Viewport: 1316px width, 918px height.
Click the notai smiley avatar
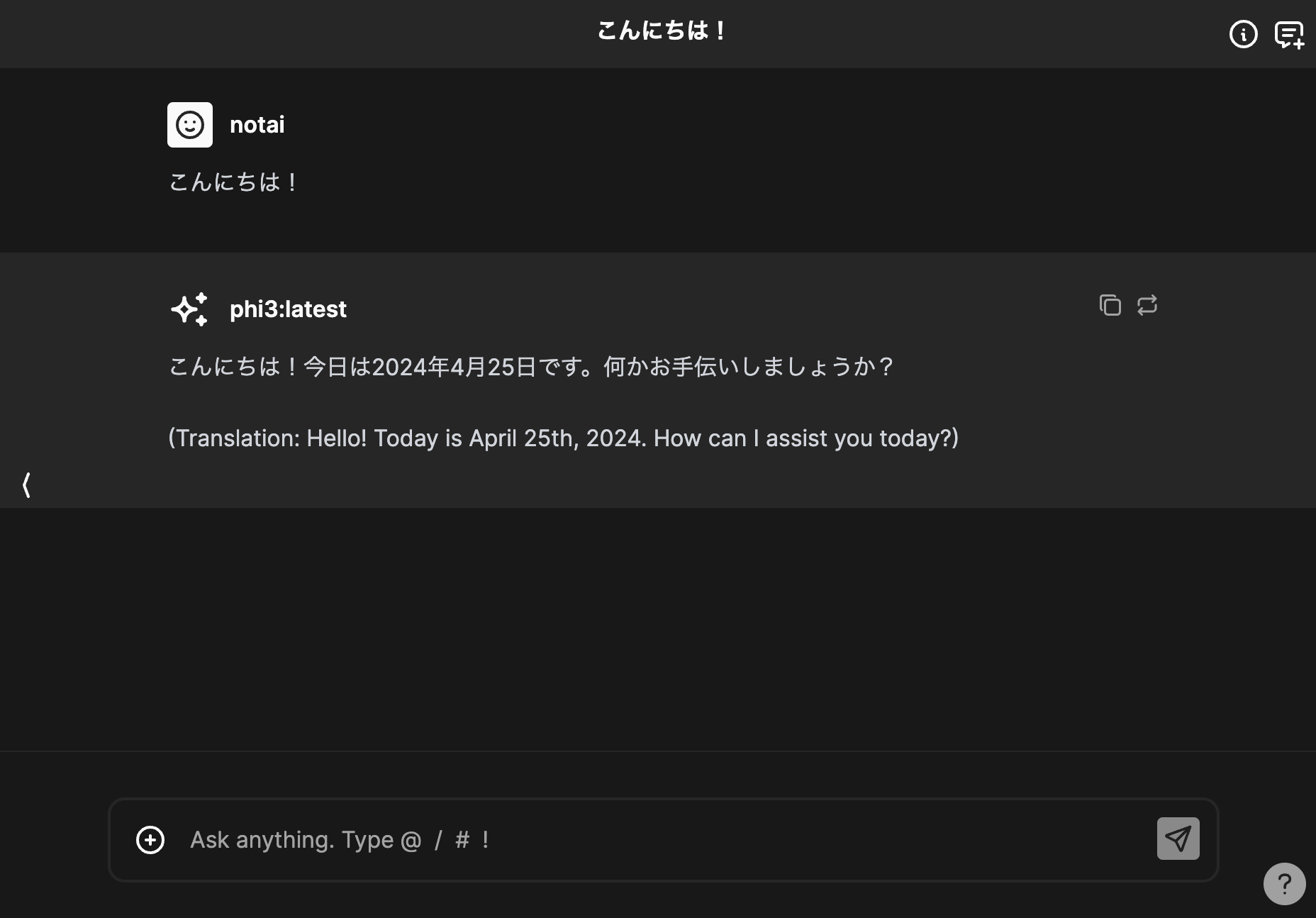coord(190,125)
